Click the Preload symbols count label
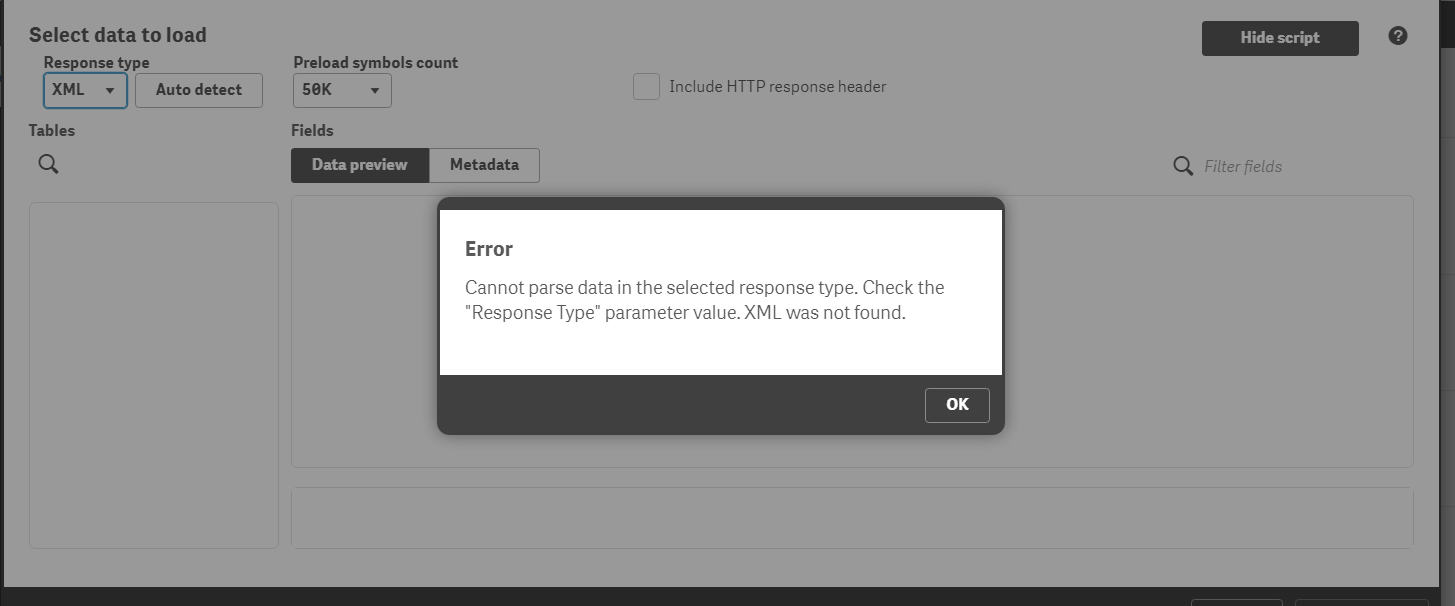Viewport: 1455px width, 606px height. (x=375, y=62)
